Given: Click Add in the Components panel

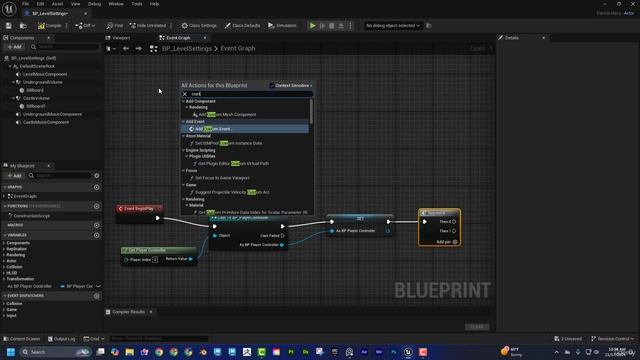Looking at the screenshot, I should [x=14, y=47].
